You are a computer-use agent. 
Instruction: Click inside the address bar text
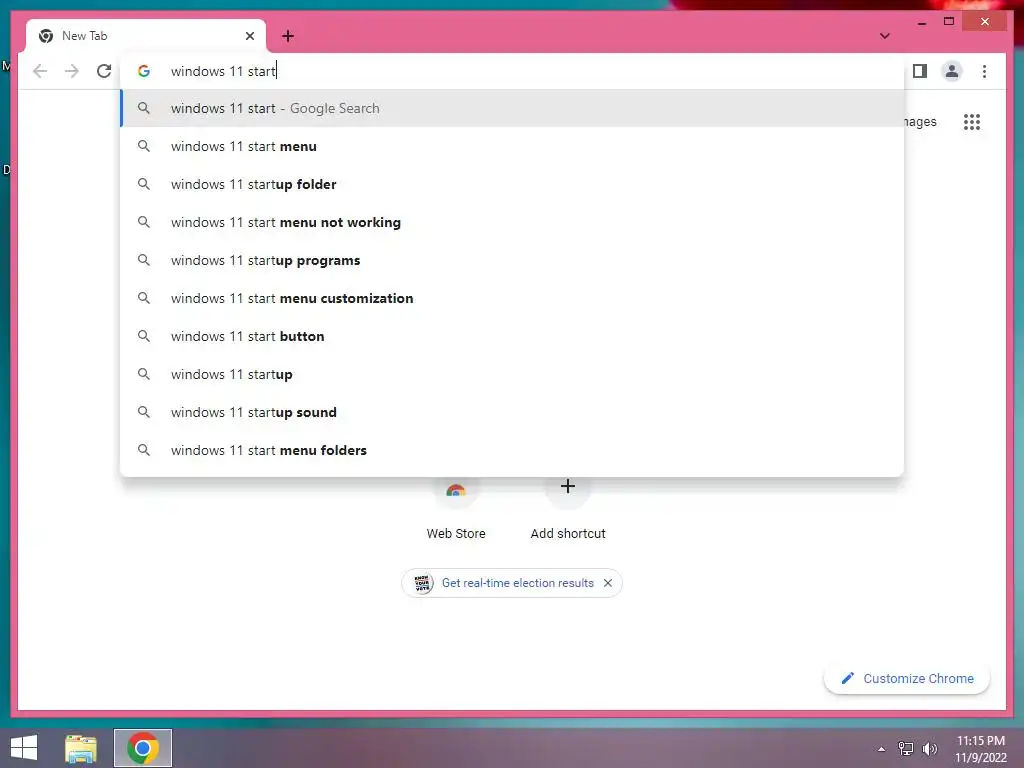[x=223, y=71]
